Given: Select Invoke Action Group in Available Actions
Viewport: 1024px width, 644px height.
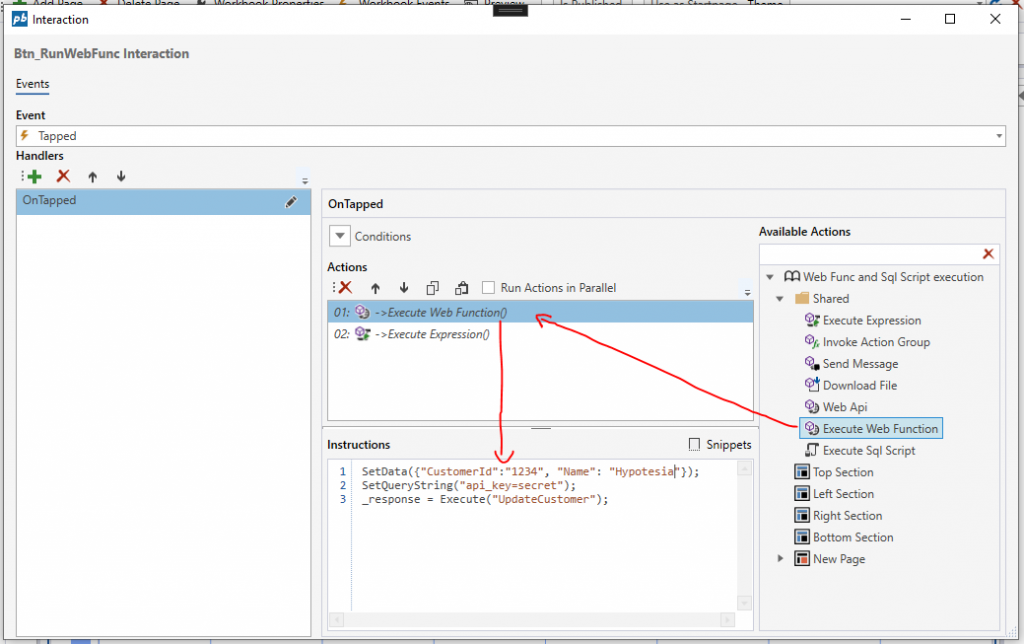Looking at the screenshot, I should tap(875, 342).
